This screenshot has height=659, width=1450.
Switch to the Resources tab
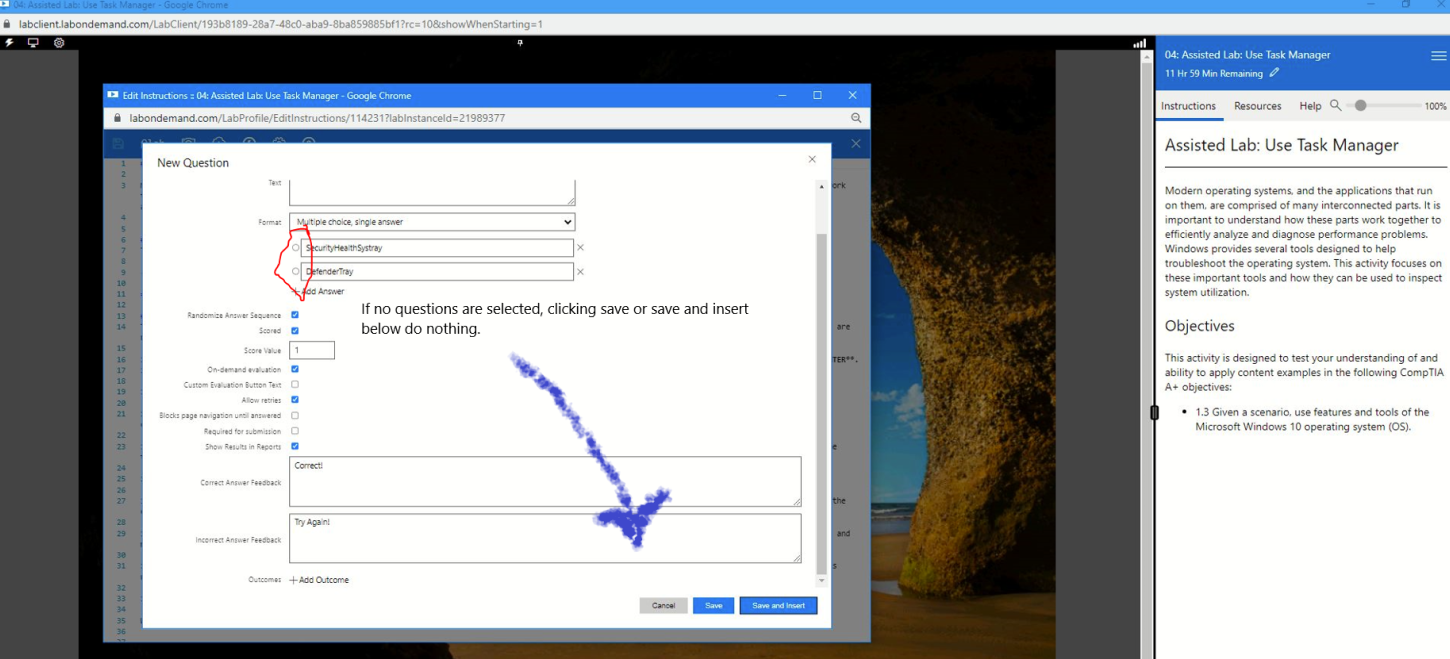click(1257, 106)
